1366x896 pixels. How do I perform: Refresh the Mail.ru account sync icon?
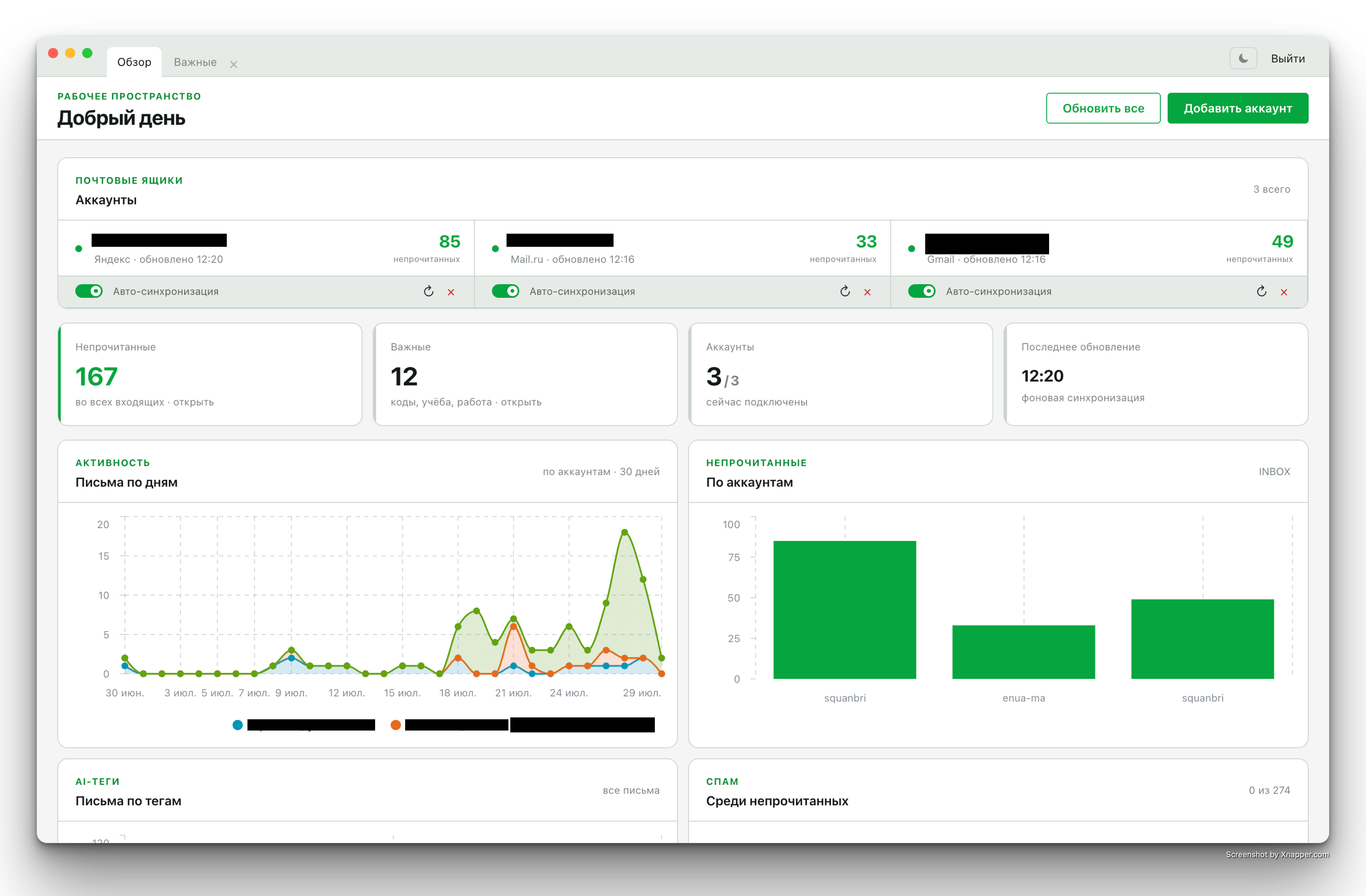pyautogui.click(x=845, y=291)
